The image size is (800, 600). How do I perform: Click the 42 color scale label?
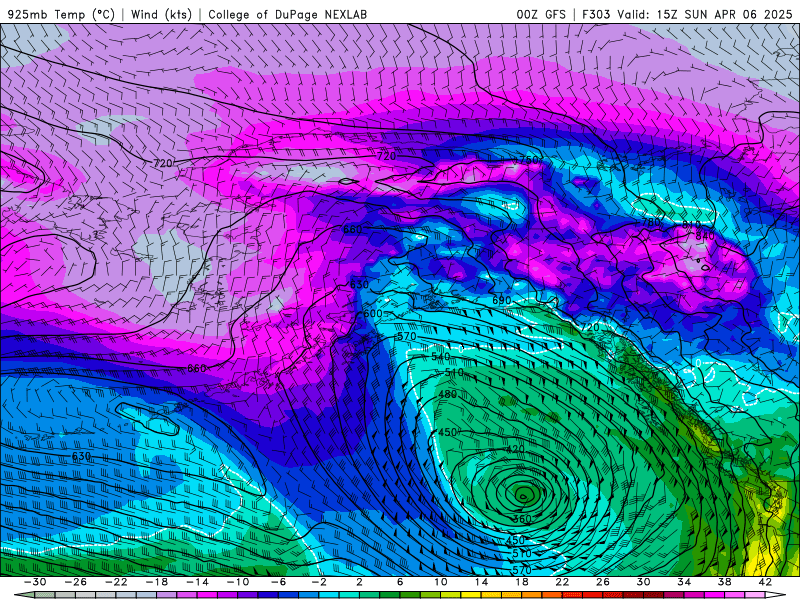765,582
